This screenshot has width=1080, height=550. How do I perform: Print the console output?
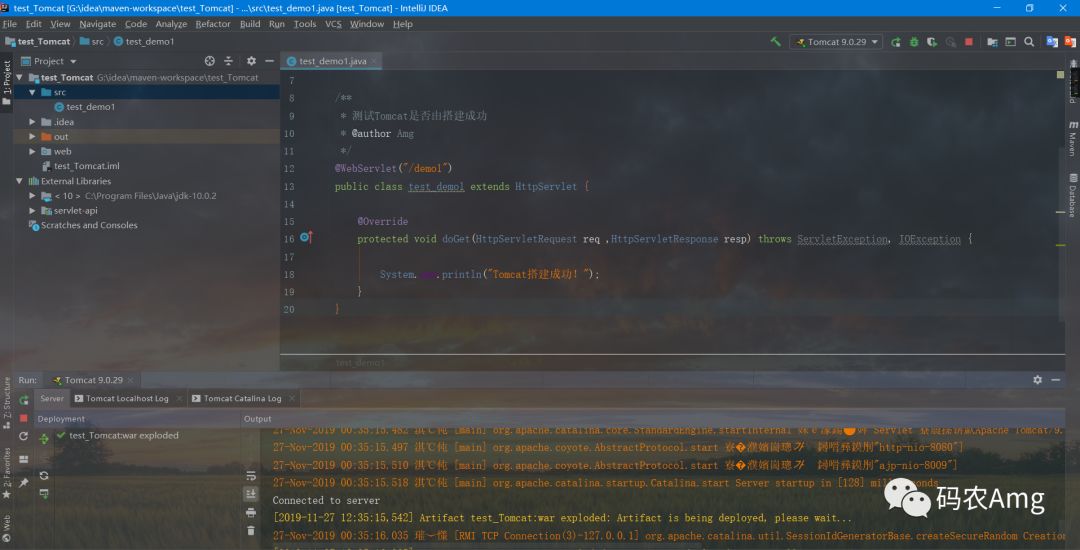click(x=251, y=513)
